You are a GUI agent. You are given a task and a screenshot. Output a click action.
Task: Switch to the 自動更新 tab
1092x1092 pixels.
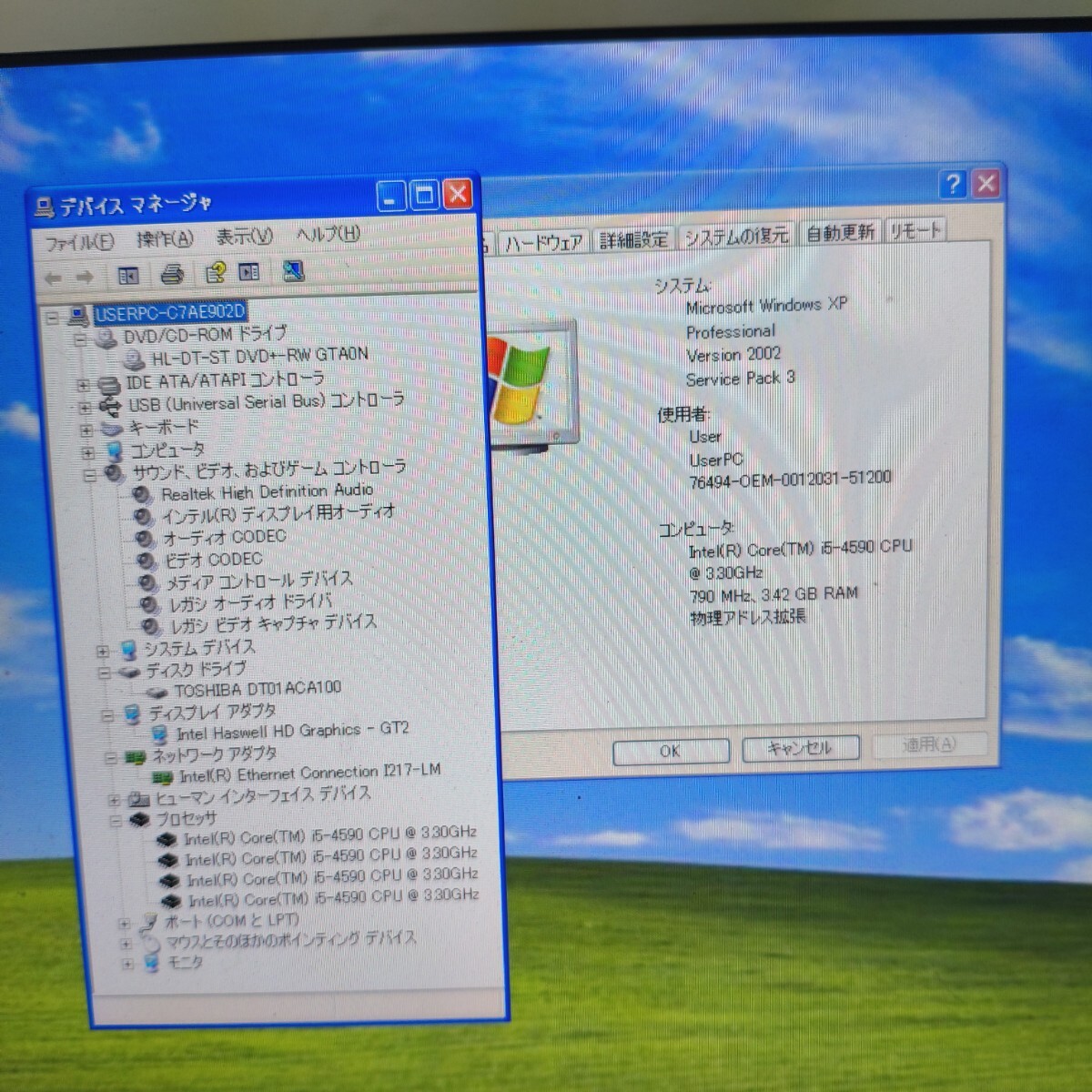coord(840,233)
